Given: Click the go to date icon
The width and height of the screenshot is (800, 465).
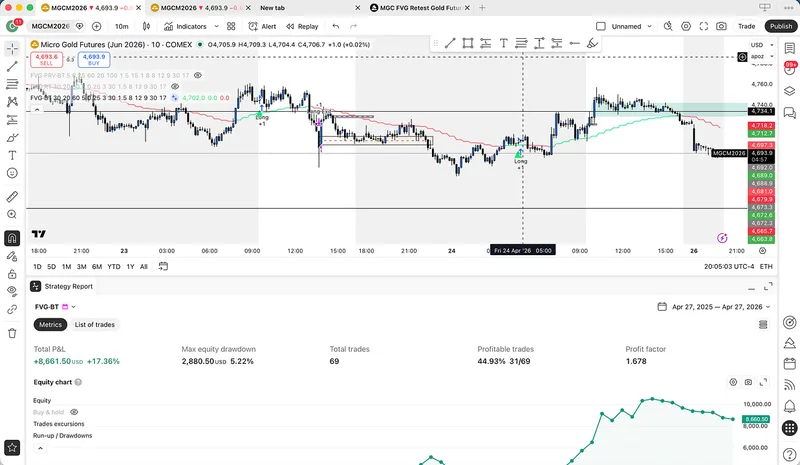Looking at the screenshot, I should click(163, 266).
